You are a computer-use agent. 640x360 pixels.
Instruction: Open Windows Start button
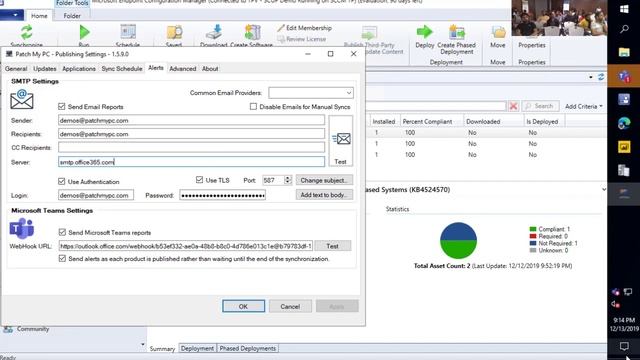(x=624, y=9)
